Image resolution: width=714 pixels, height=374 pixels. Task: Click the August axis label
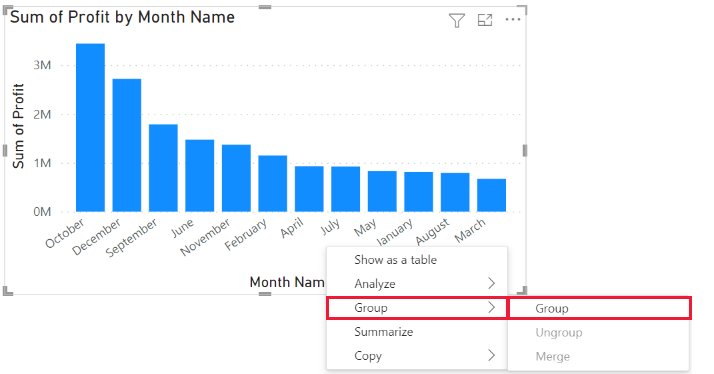[432, 231]
